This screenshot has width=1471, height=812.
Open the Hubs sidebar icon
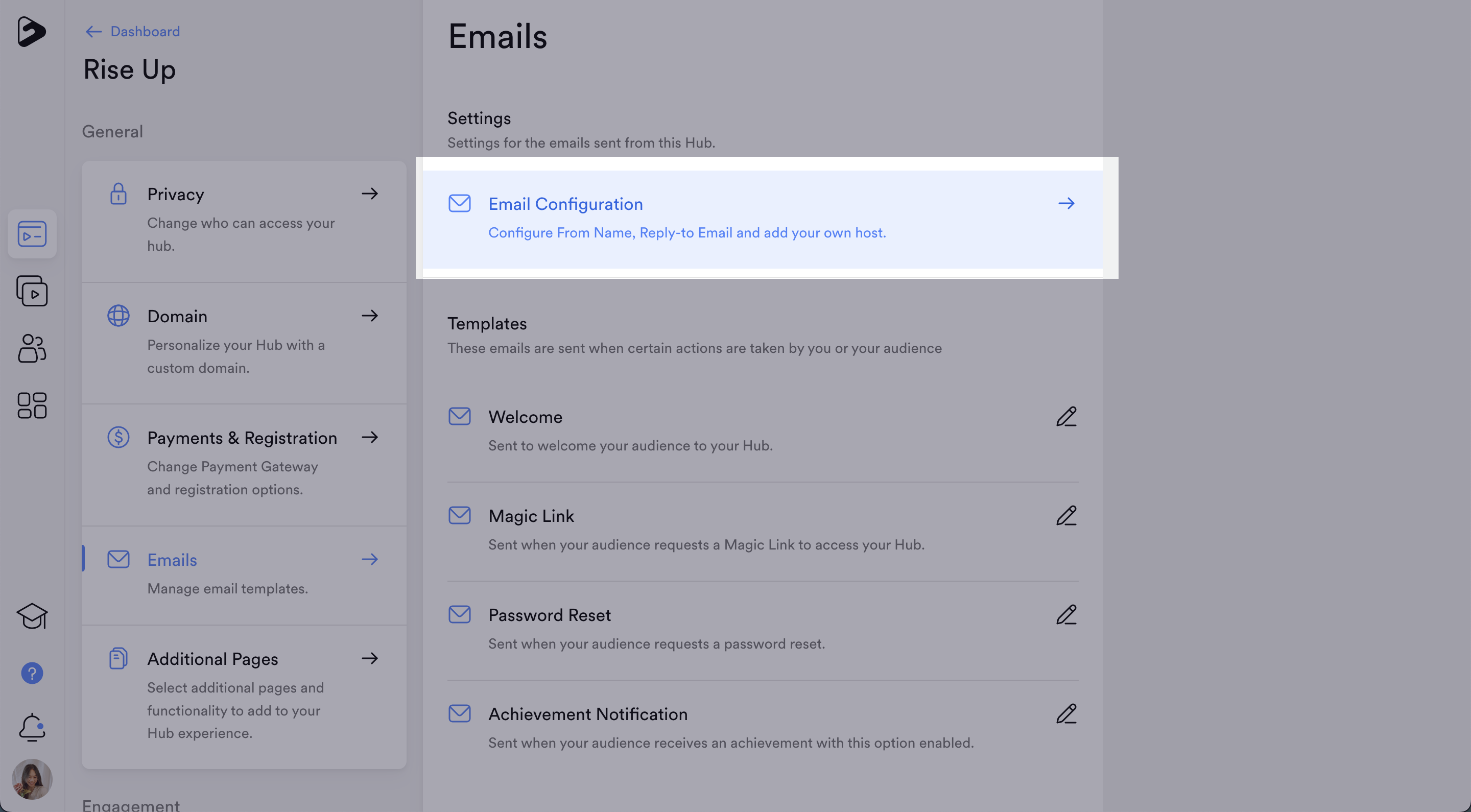pyautogui.click(x=32, y=234)
